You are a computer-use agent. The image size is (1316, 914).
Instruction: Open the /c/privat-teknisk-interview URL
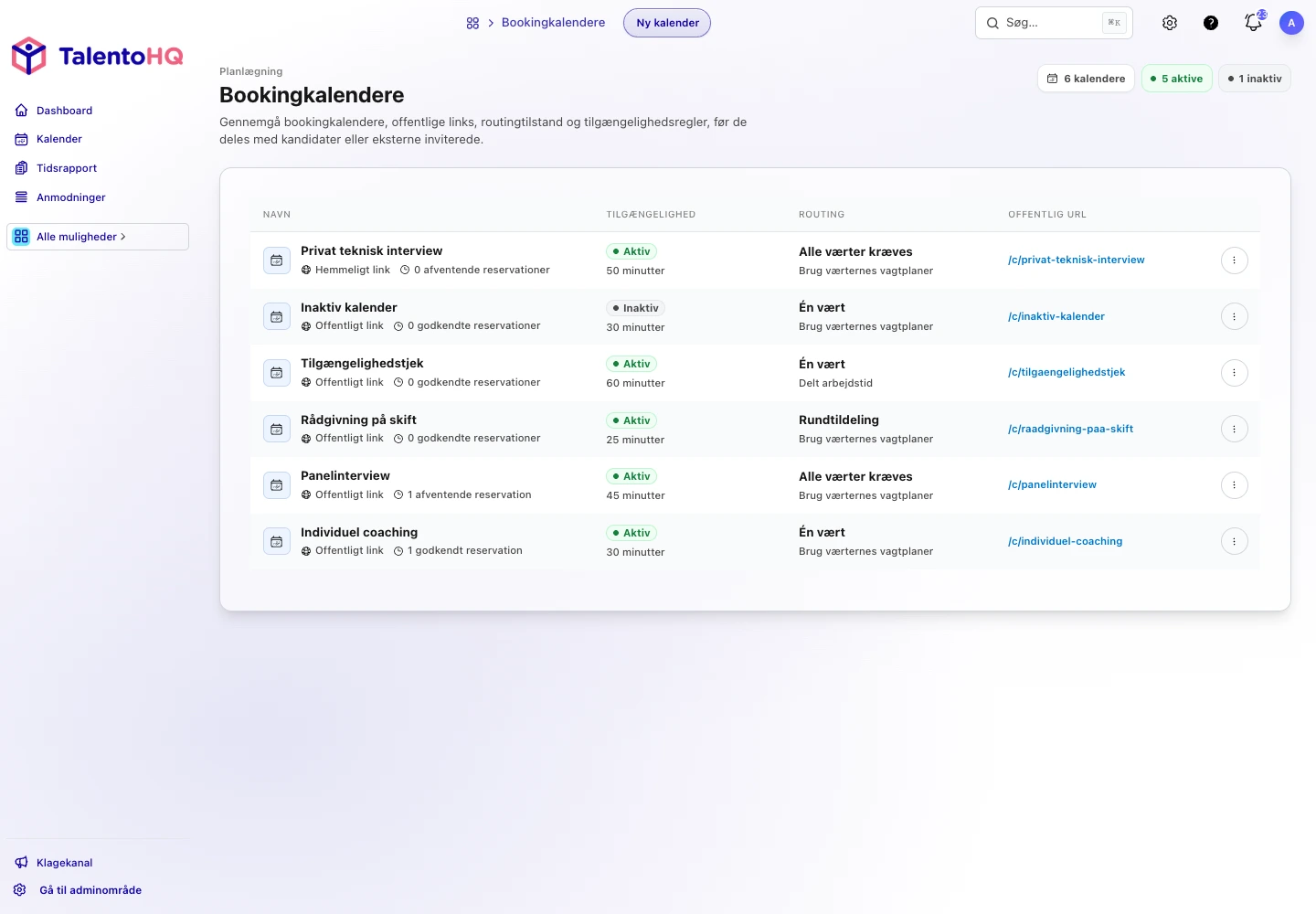pos(1076,260)
